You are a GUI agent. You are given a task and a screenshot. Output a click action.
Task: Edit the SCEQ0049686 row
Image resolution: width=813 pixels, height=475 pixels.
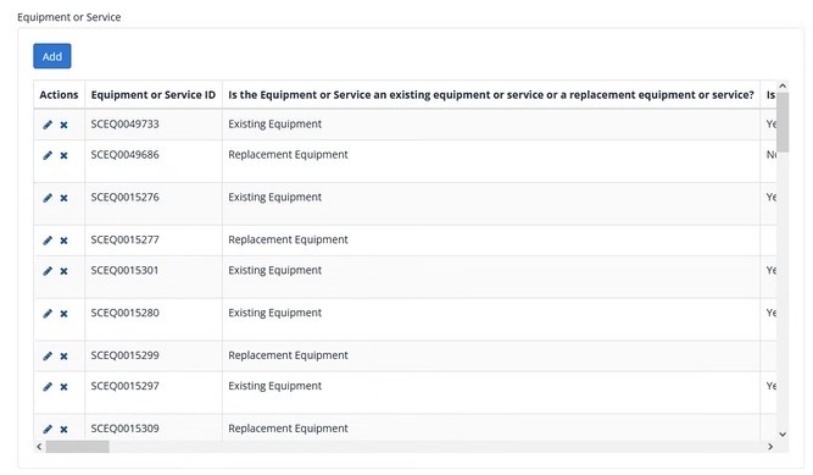point(47,156)
